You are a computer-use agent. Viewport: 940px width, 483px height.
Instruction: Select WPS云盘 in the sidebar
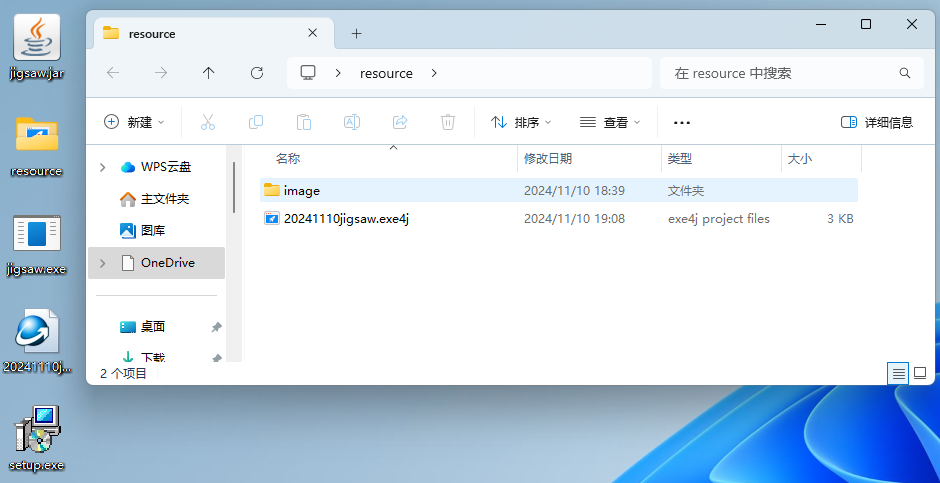click(x=156, y=167)
